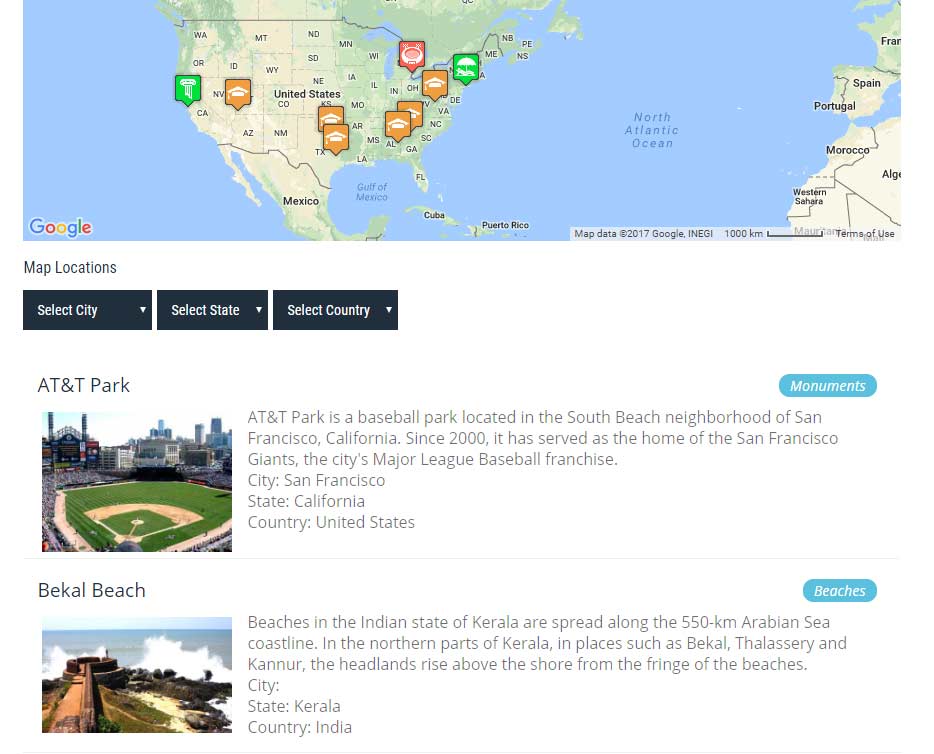The height and width of the screenshot is (754, 934).
Task: Click the Puerto Rico map label
Action: pos(505,225)
